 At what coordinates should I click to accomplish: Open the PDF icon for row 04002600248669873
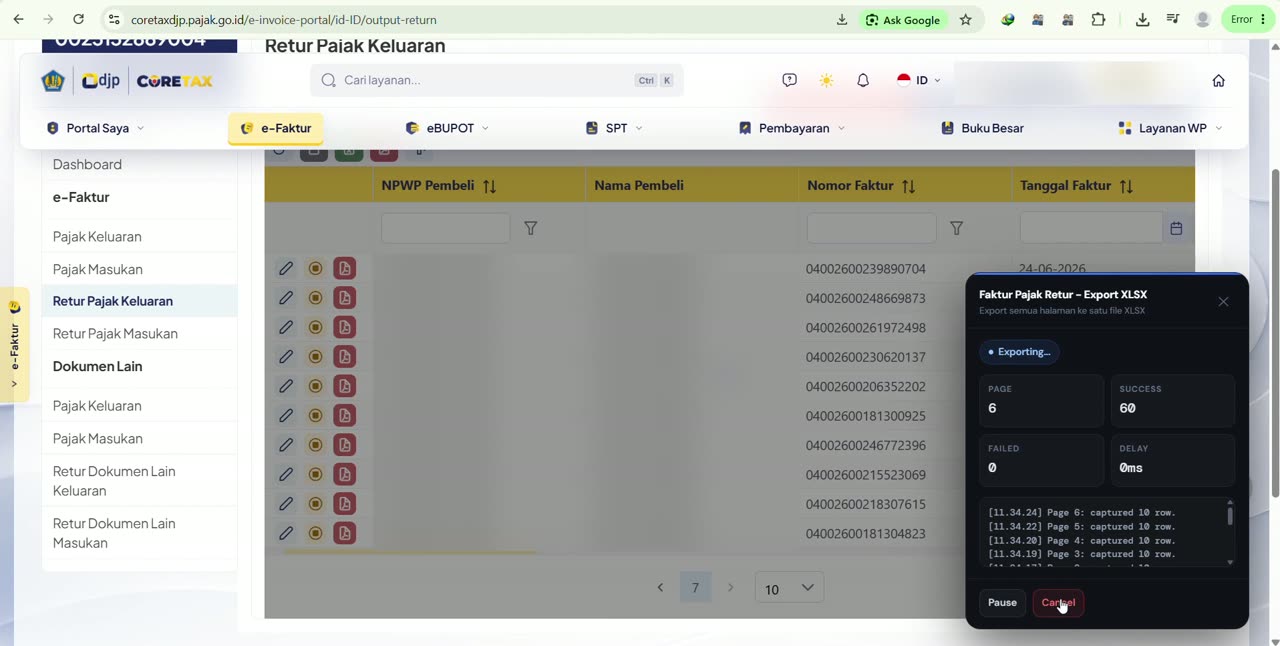(x=344, y=298)
